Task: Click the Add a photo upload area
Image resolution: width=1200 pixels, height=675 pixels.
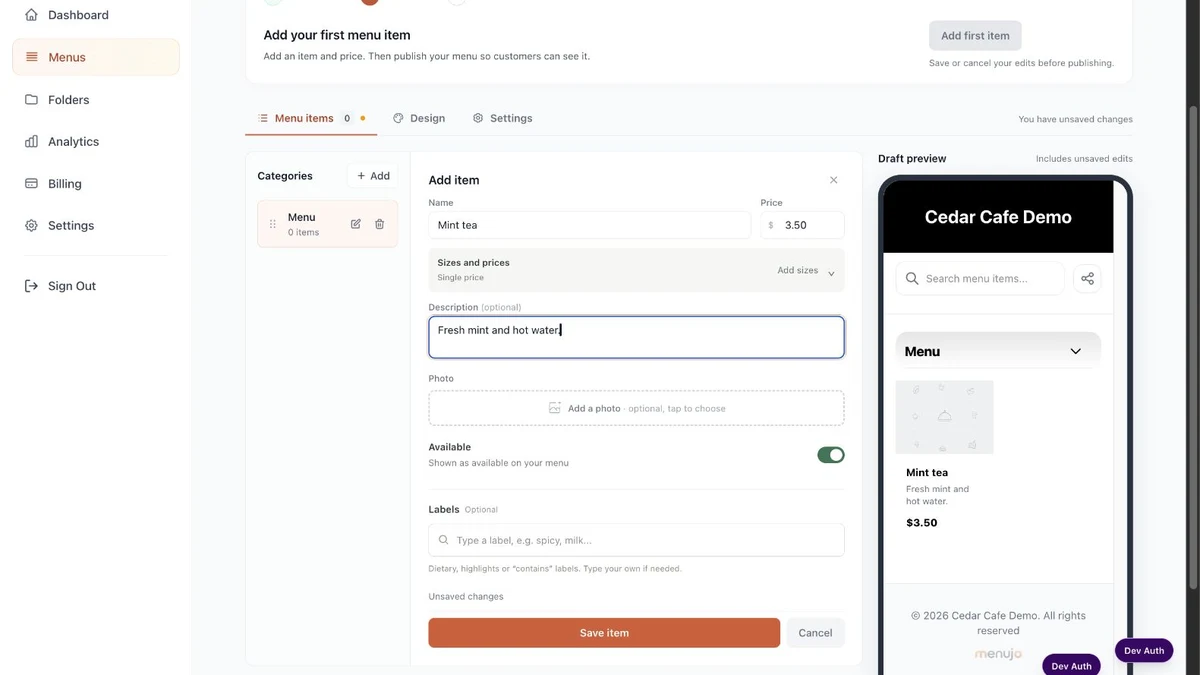Action: point(637,408)
